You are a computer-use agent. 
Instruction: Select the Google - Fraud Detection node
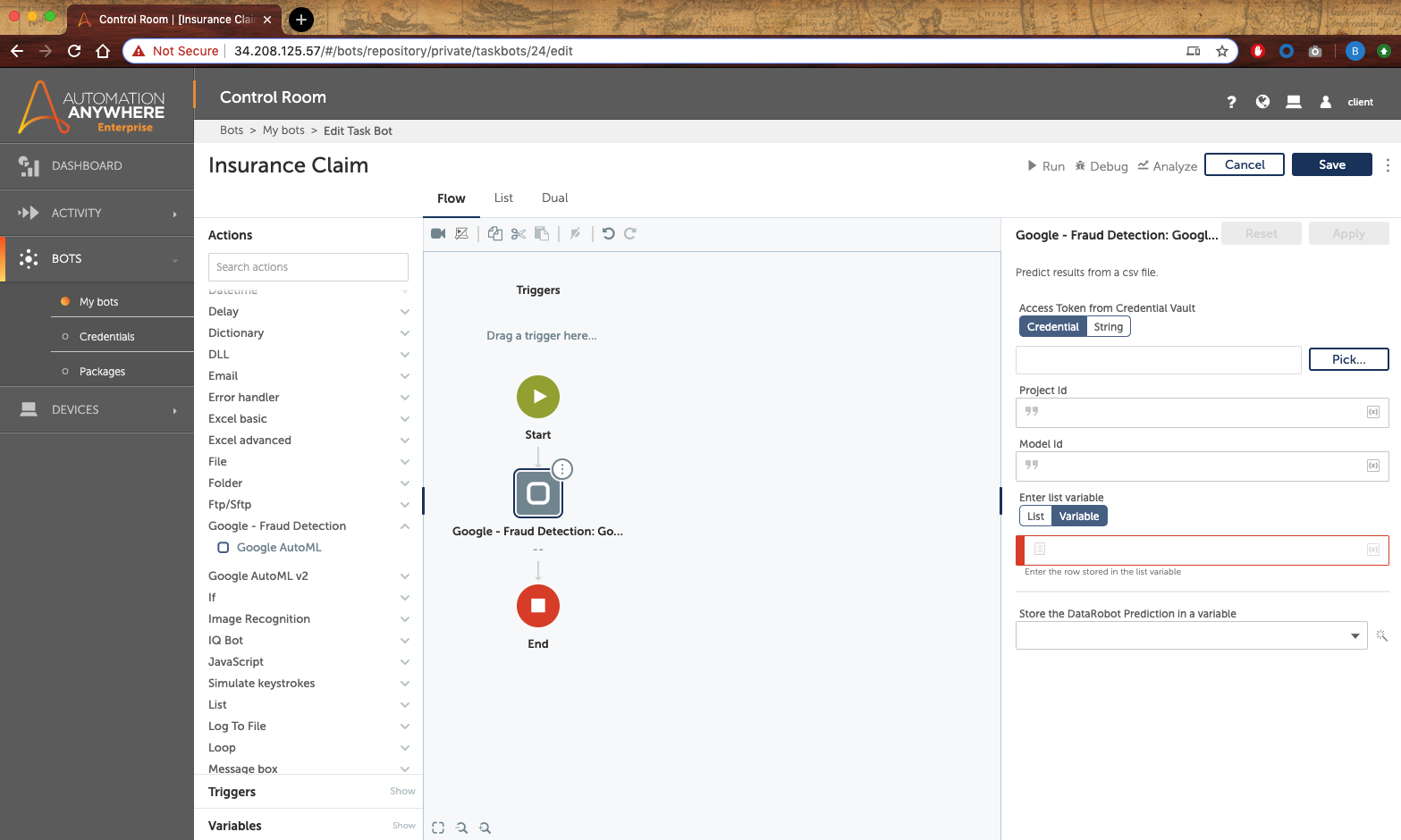tap(538, 493)
